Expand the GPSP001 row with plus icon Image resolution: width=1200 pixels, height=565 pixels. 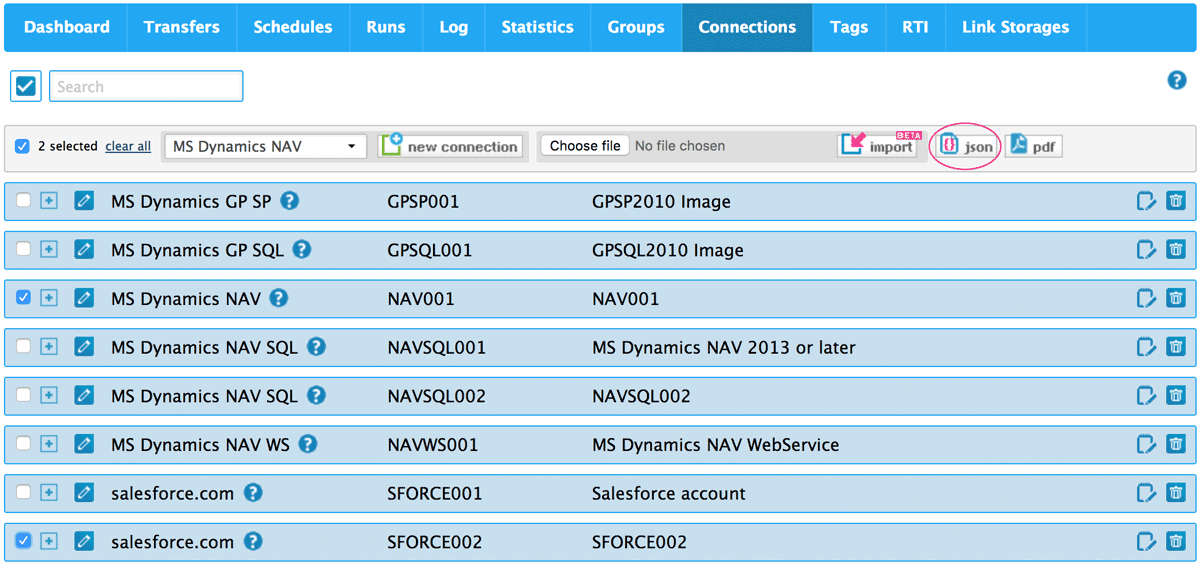click(48, 201)
